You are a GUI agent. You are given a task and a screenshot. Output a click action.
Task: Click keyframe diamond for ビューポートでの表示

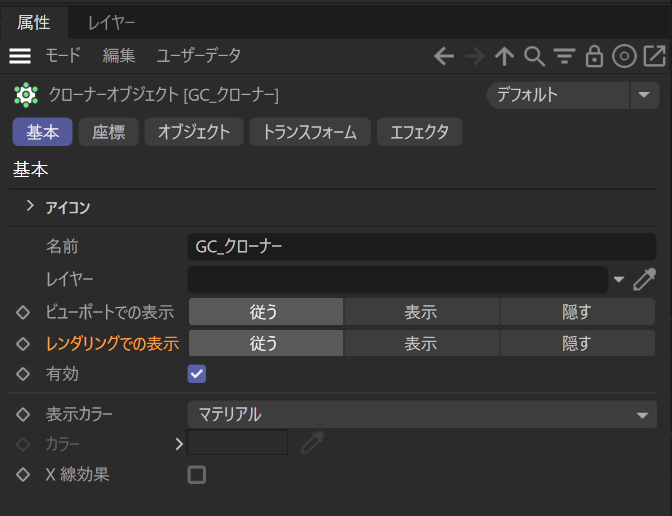click(x=23, y=312)
